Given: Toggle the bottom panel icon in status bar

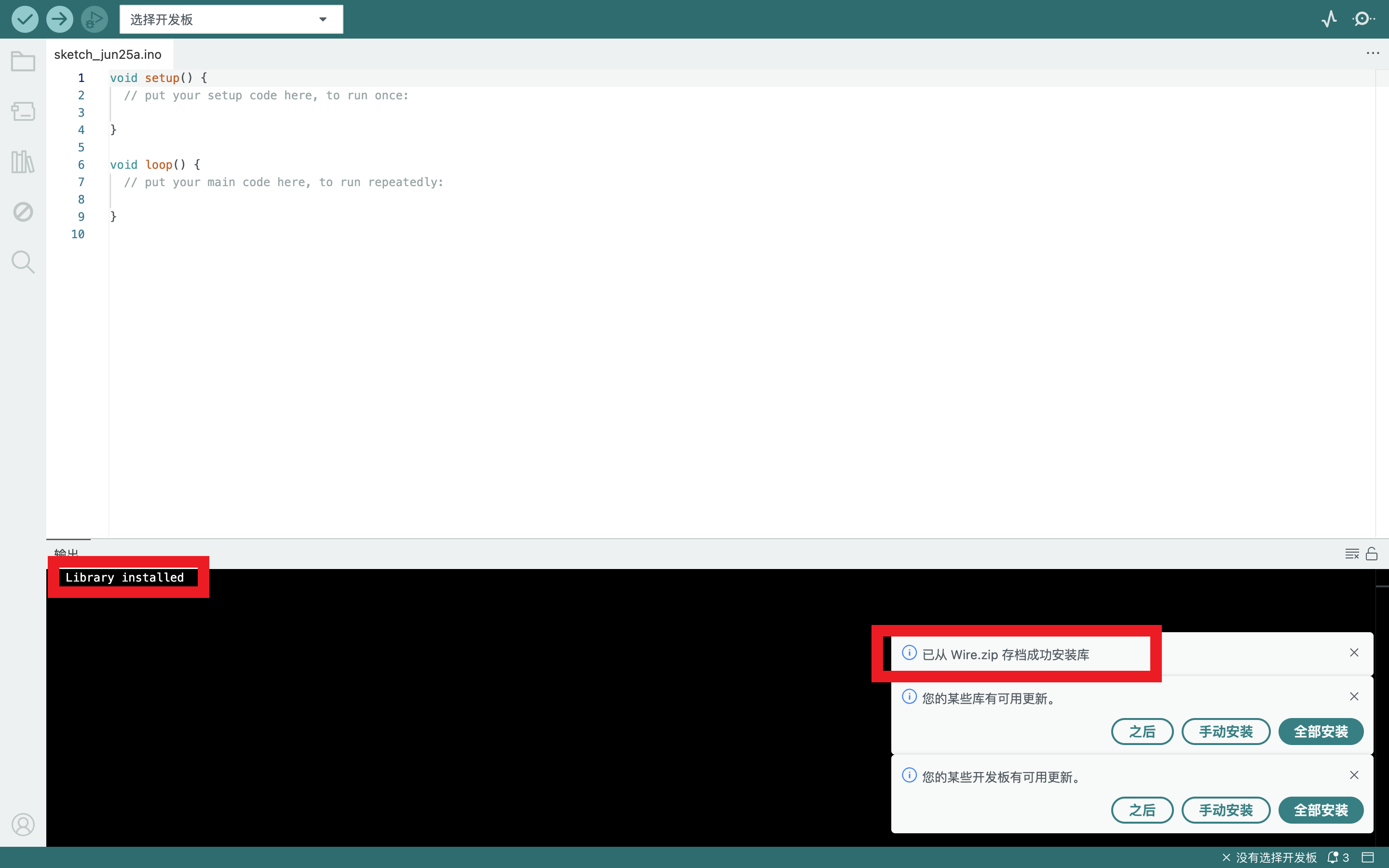Looking at the screenshot, I should [1368, 858].
